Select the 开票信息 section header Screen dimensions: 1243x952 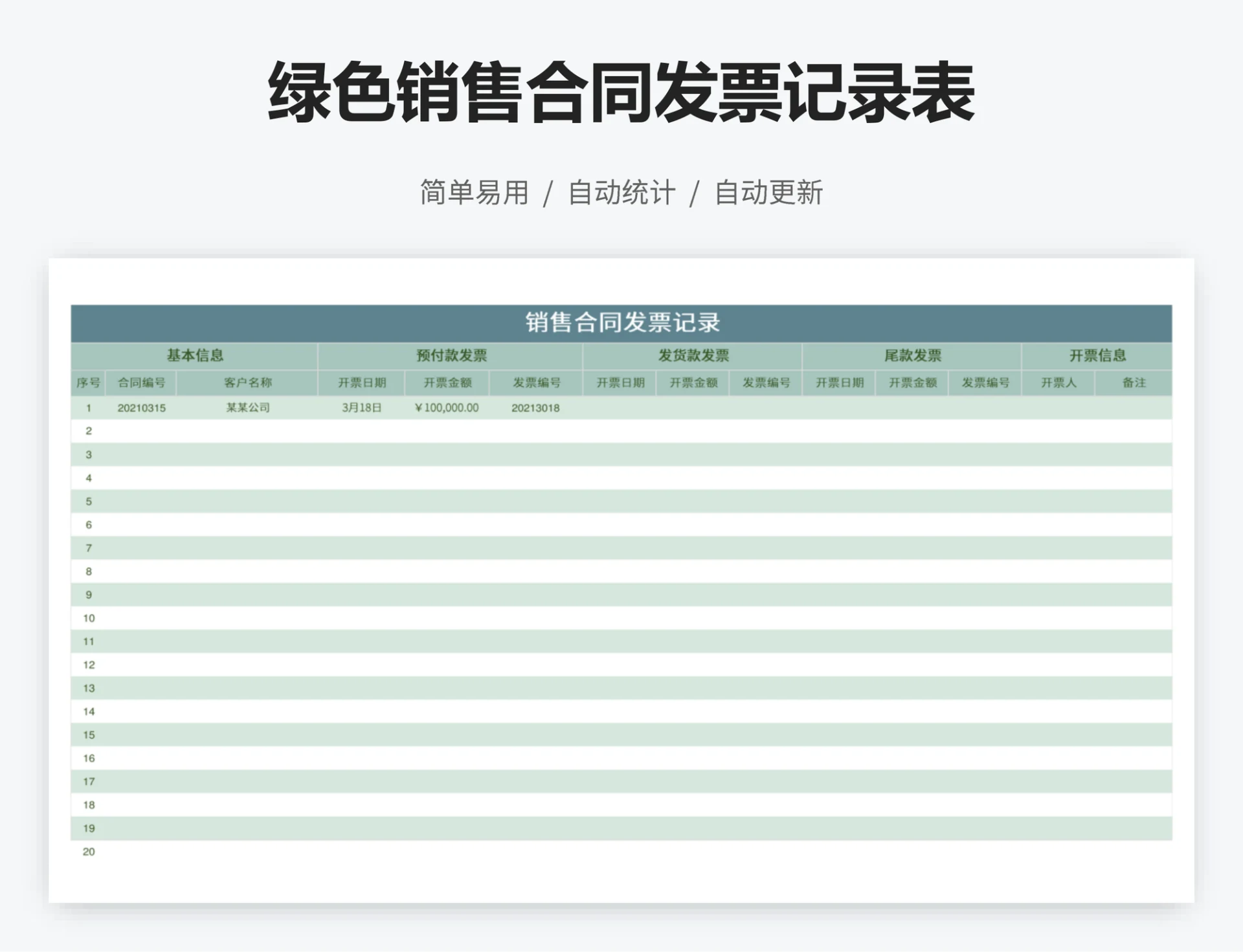(1095, 355)
